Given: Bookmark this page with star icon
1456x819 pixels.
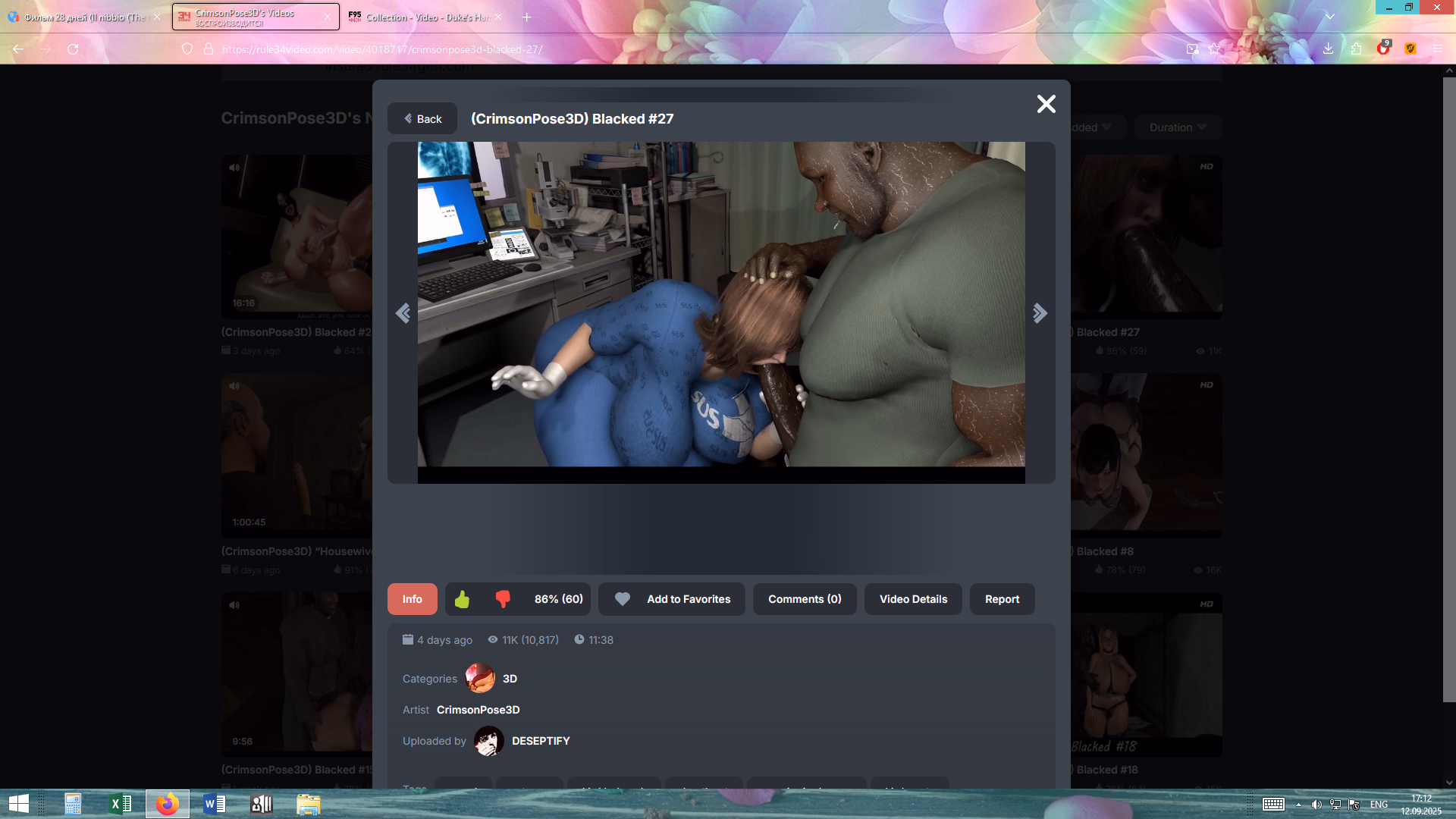Looking at the screenshot, I should 1215,49.
